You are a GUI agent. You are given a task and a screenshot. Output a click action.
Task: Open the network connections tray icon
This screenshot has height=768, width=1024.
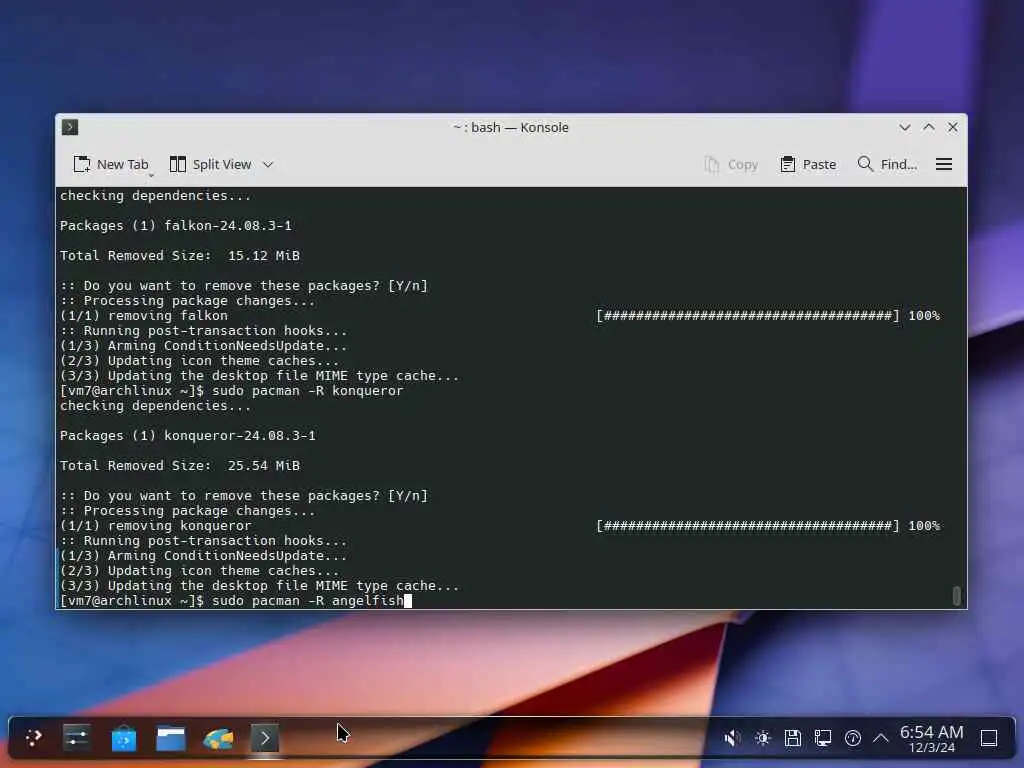(823, 739)
